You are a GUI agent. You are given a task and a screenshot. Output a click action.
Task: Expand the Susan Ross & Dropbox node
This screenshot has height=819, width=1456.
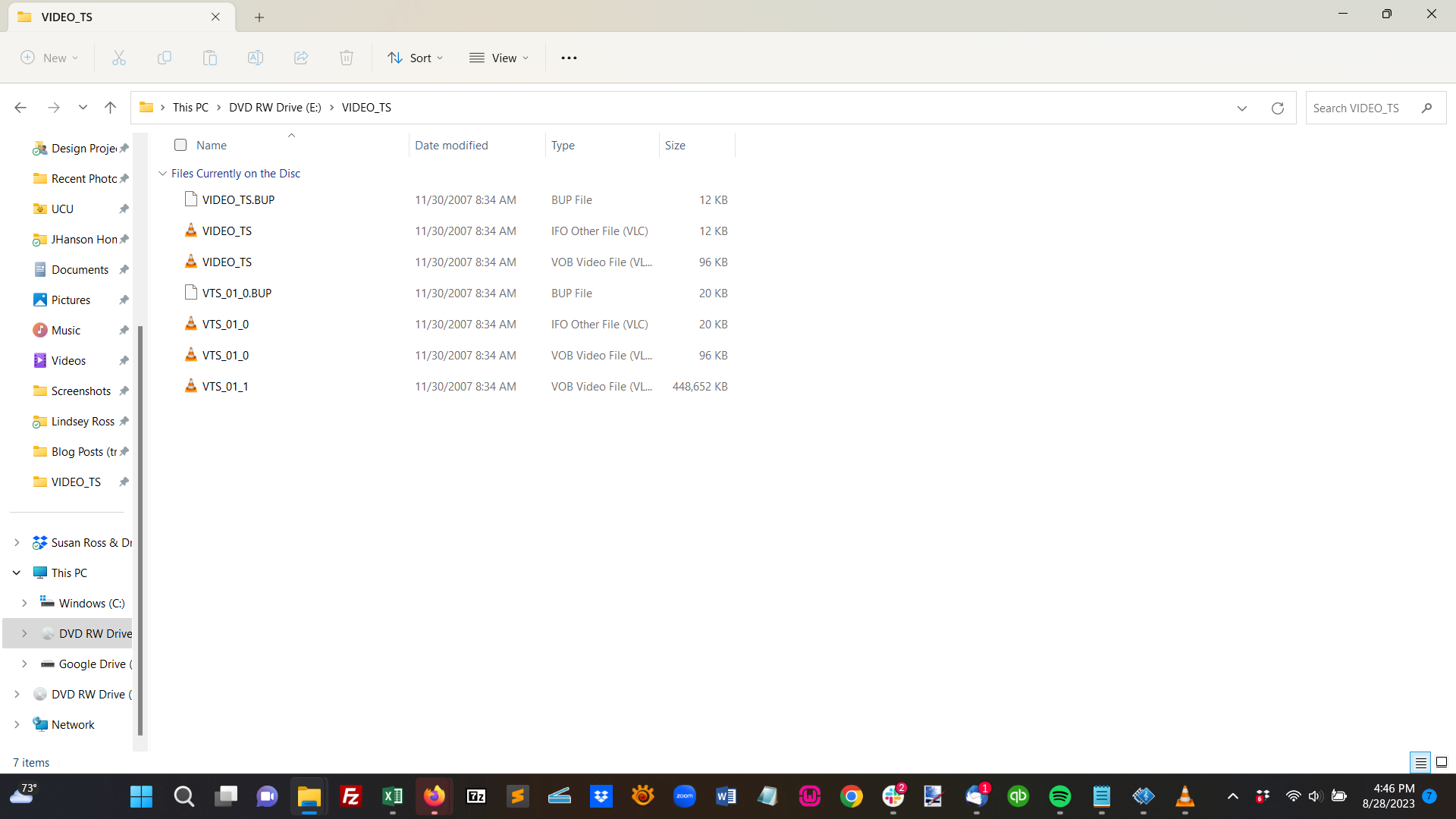point(17,543)
